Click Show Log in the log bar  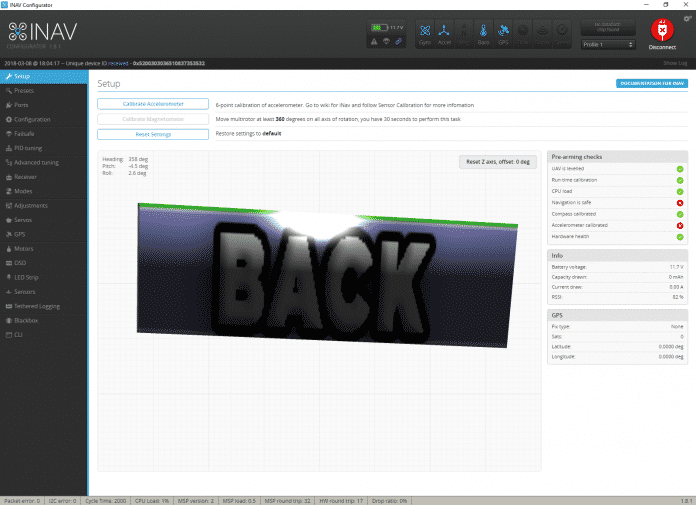[675, 62]
